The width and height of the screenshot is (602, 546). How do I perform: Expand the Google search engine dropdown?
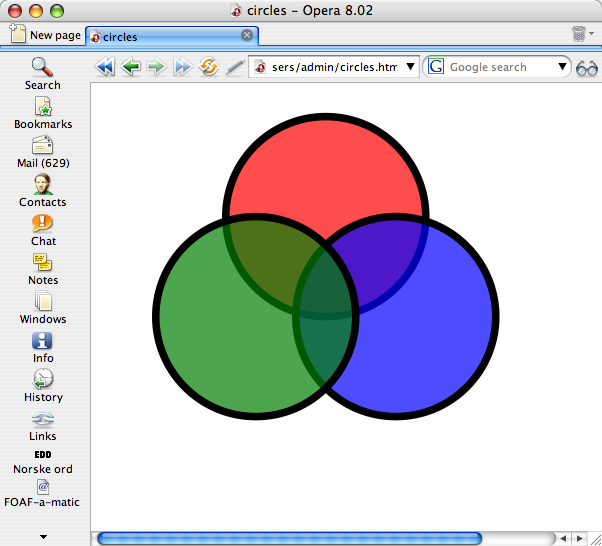pos(562,67)
